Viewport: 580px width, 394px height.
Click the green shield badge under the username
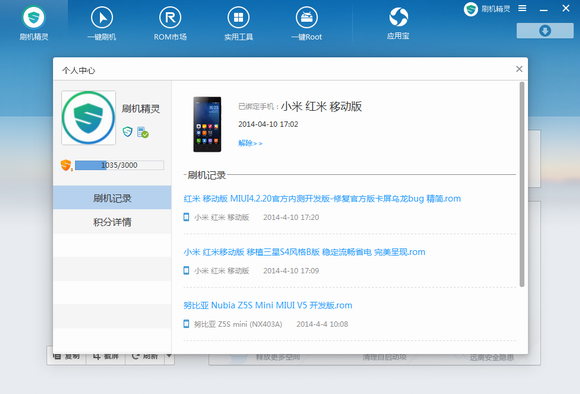coord(128,131)
